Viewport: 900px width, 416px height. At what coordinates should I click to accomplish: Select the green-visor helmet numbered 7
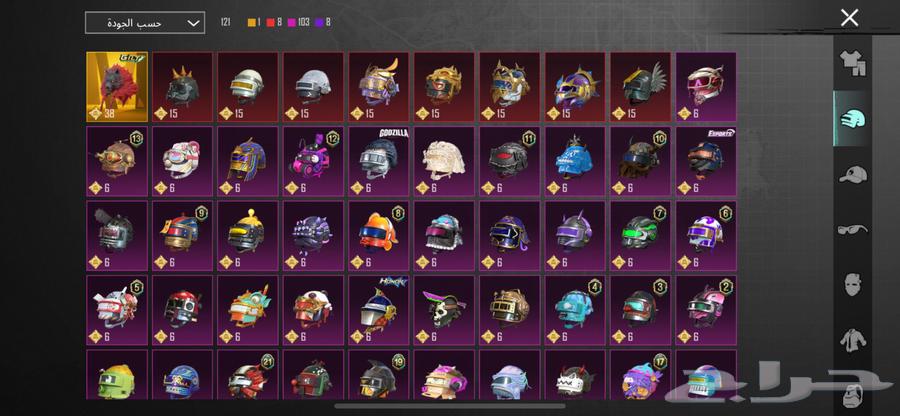pos(641,235)
